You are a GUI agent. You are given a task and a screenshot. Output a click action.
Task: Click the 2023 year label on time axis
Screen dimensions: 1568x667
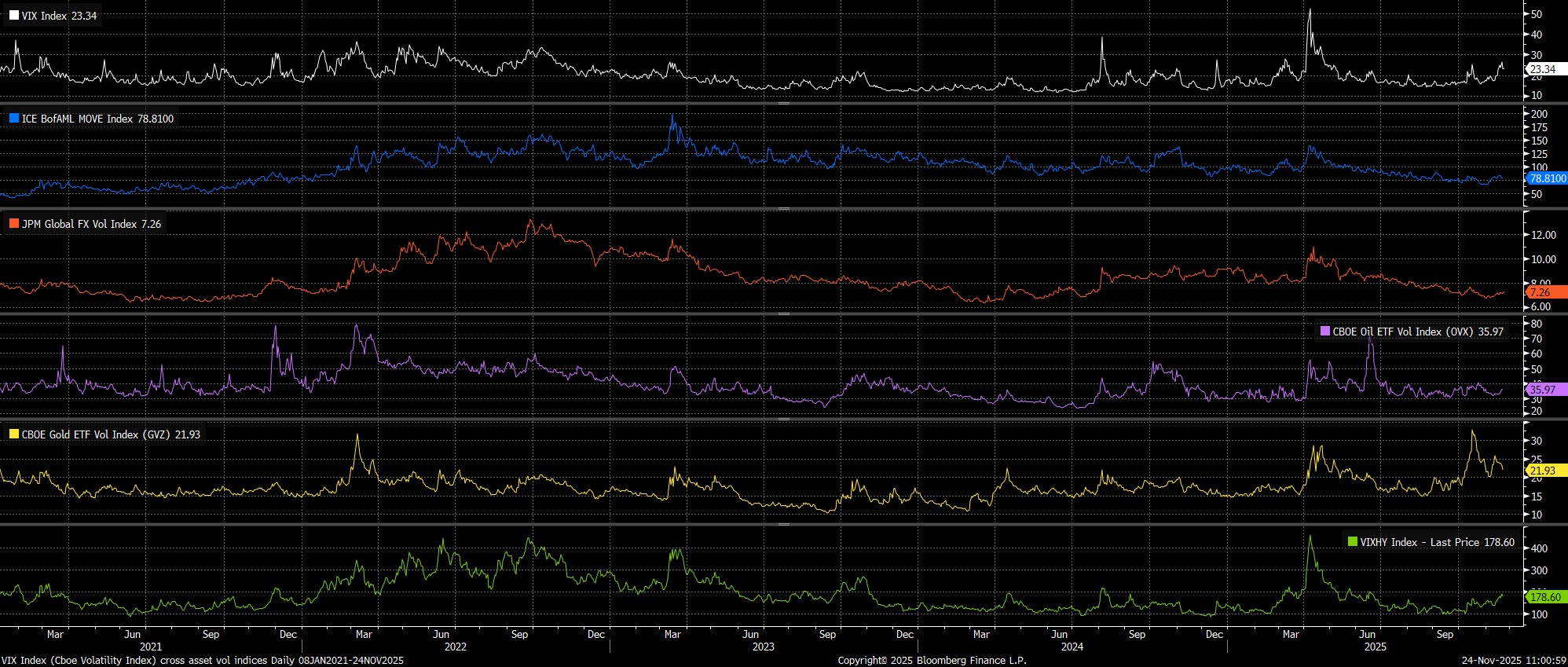[763, 647]
